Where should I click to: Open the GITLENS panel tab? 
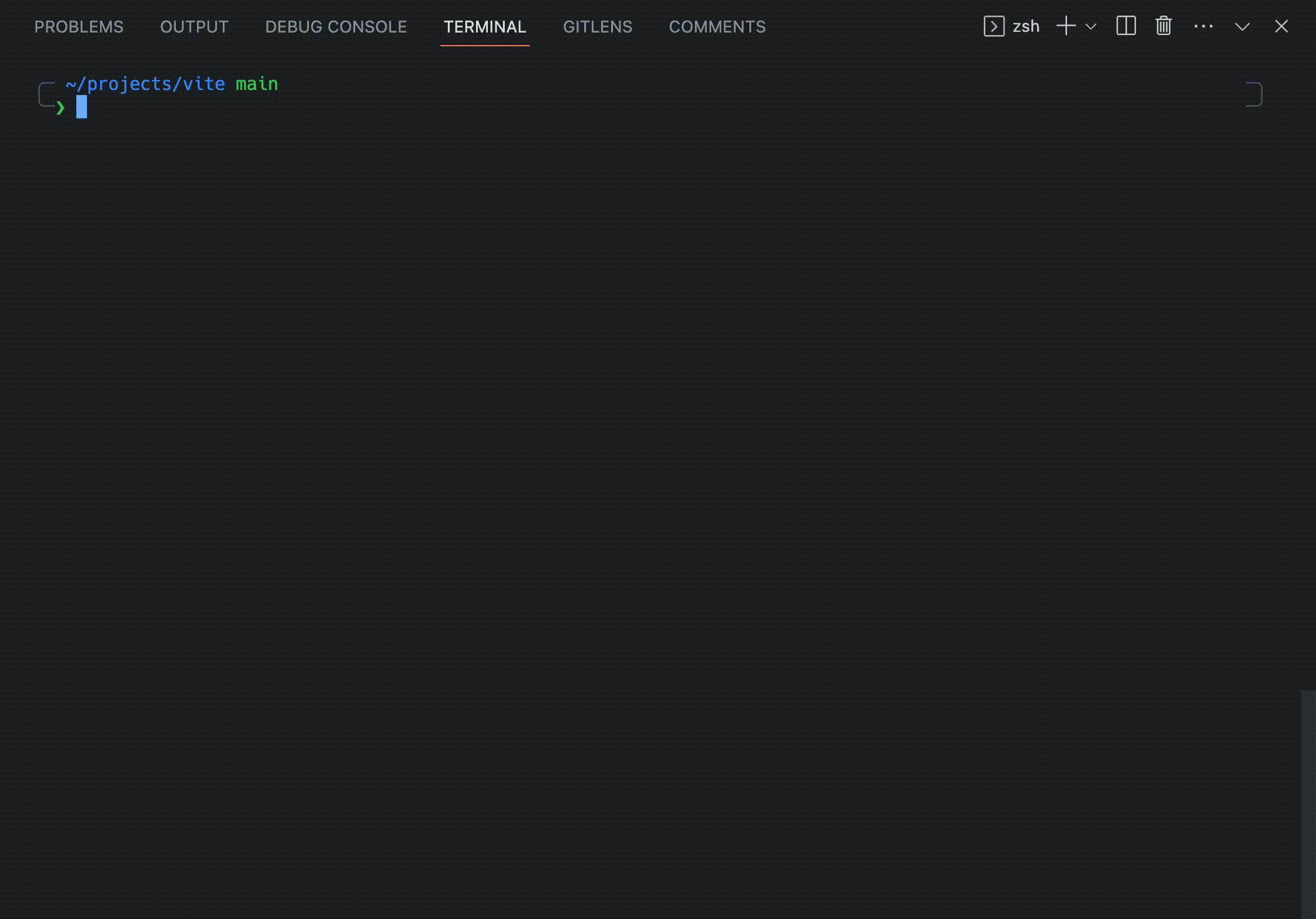pos(597,27)
